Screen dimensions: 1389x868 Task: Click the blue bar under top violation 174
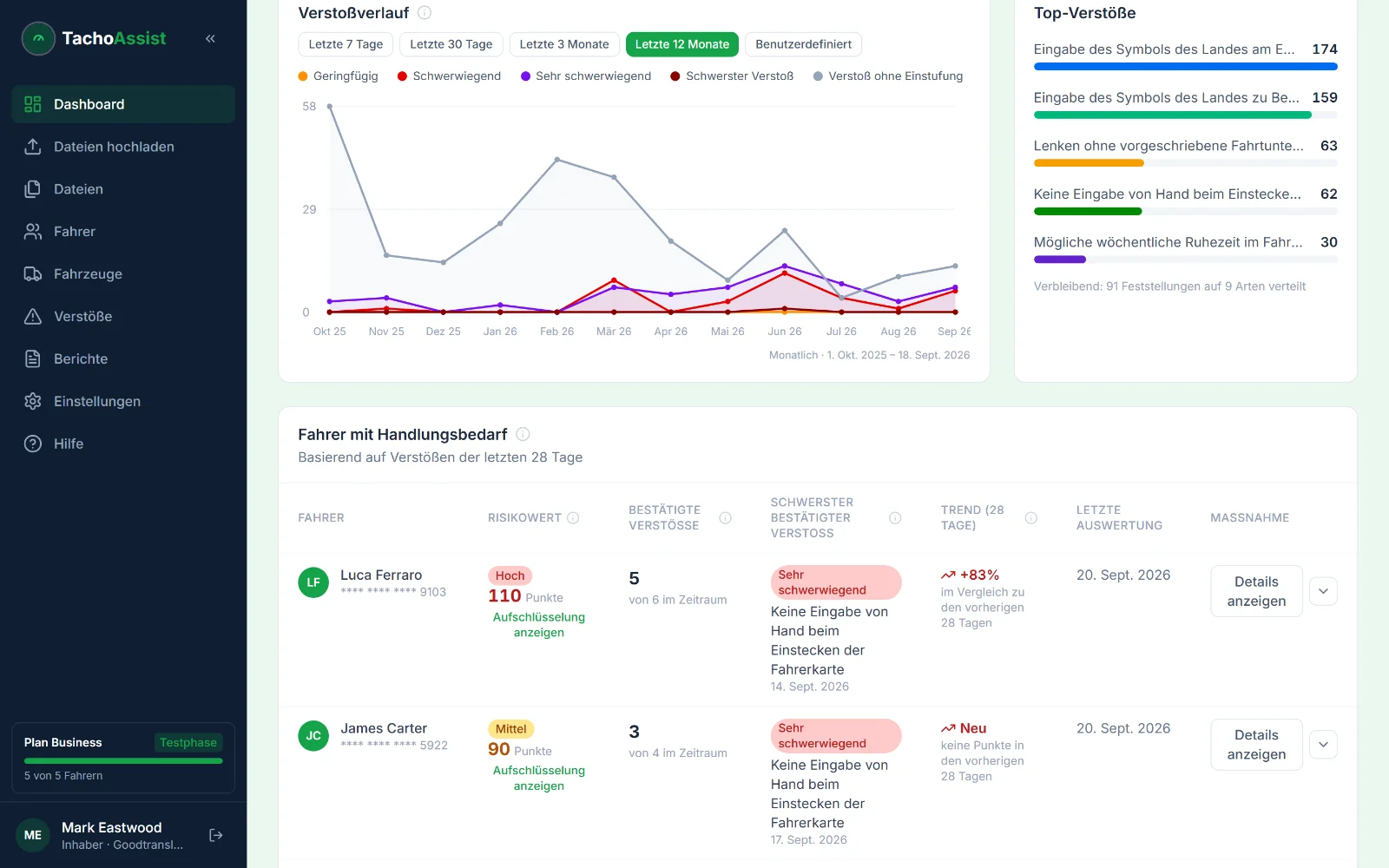pyautogui.click(x=1185, y=67)
